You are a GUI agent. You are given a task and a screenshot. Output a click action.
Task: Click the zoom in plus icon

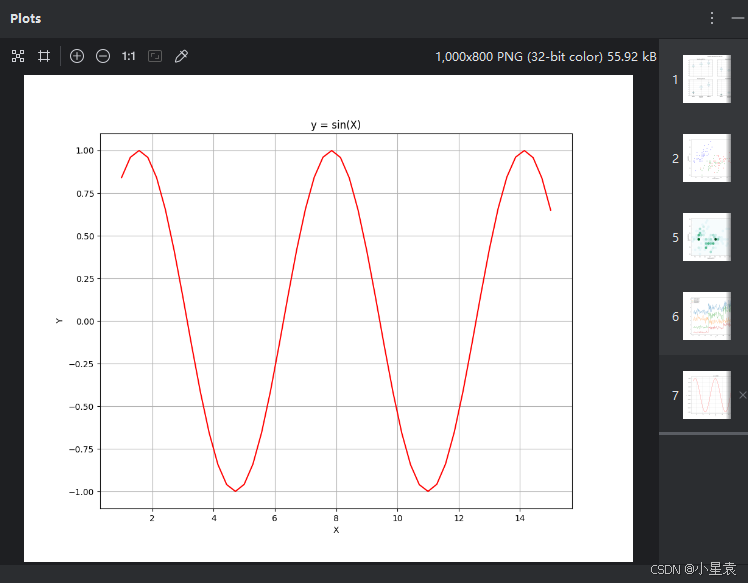pos(77,56)
